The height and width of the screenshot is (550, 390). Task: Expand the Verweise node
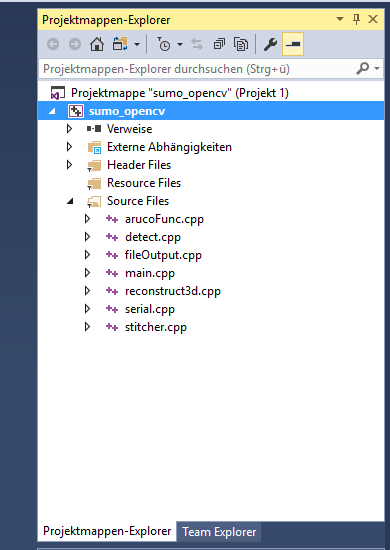click(69, 129)
